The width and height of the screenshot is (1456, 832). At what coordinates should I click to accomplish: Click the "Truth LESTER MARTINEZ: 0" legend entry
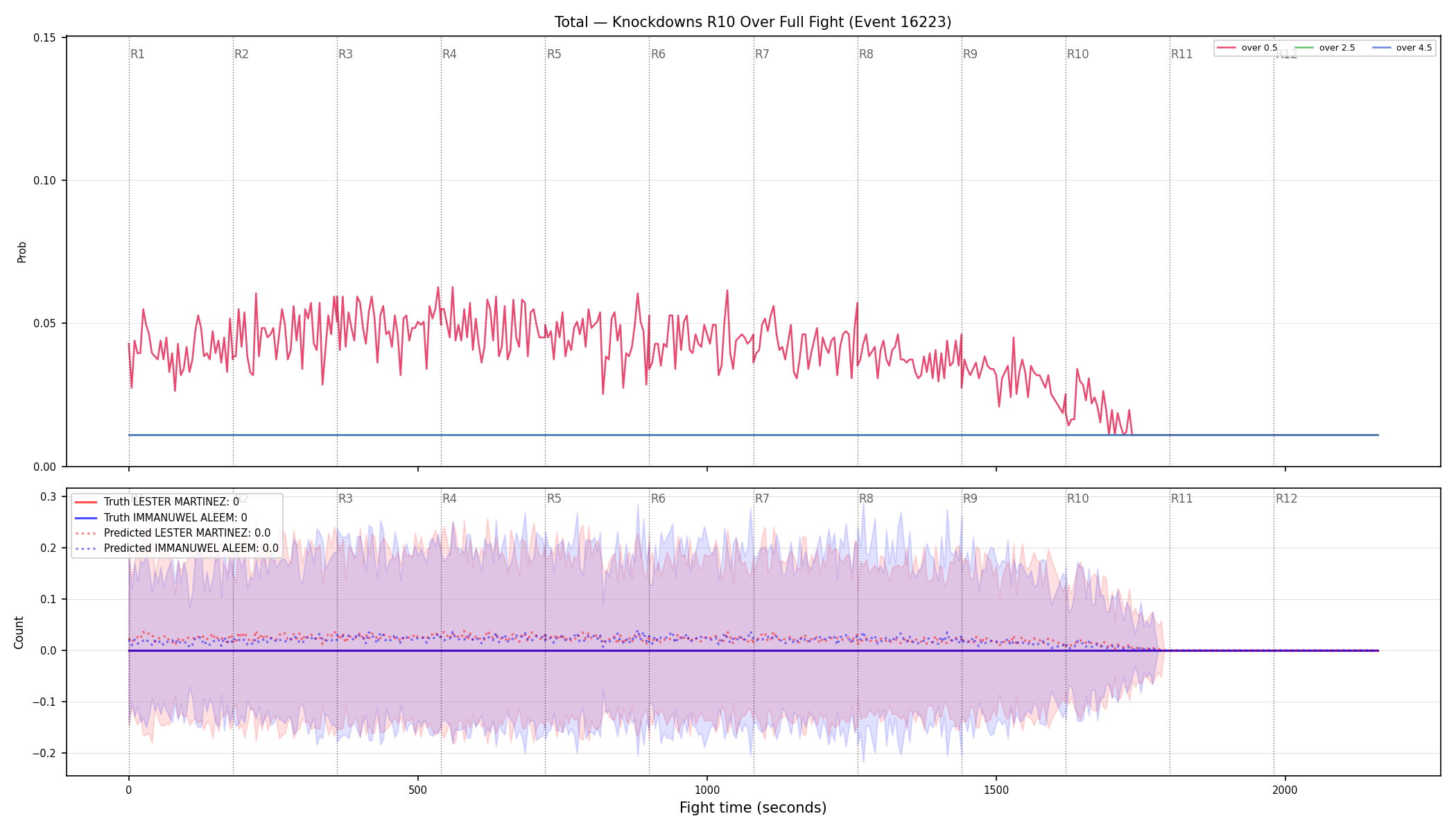click(157, 502)
